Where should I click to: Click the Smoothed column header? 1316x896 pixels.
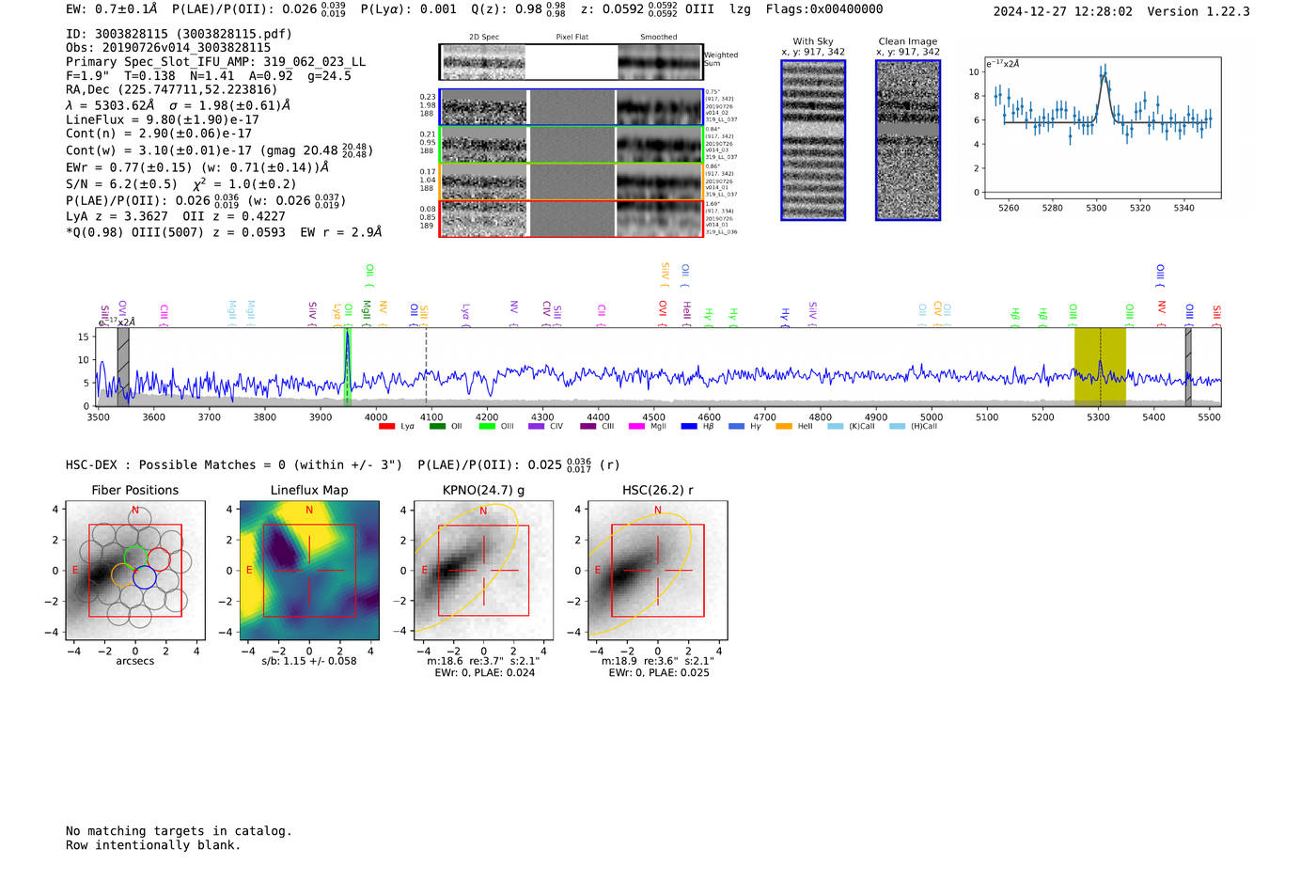click(658, 38)
